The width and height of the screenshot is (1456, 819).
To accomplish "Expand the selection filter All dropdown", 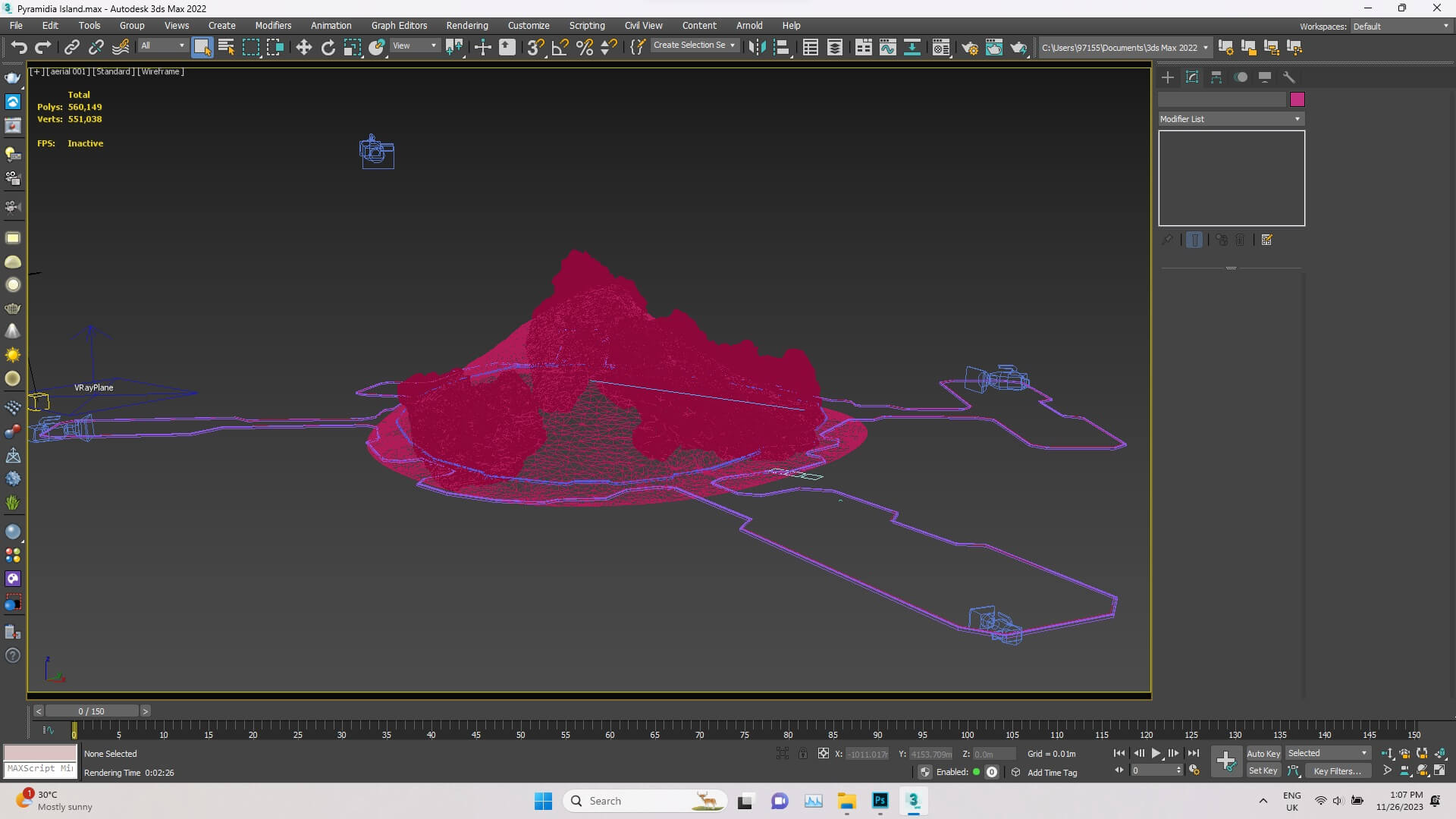I will click(162, 45).
